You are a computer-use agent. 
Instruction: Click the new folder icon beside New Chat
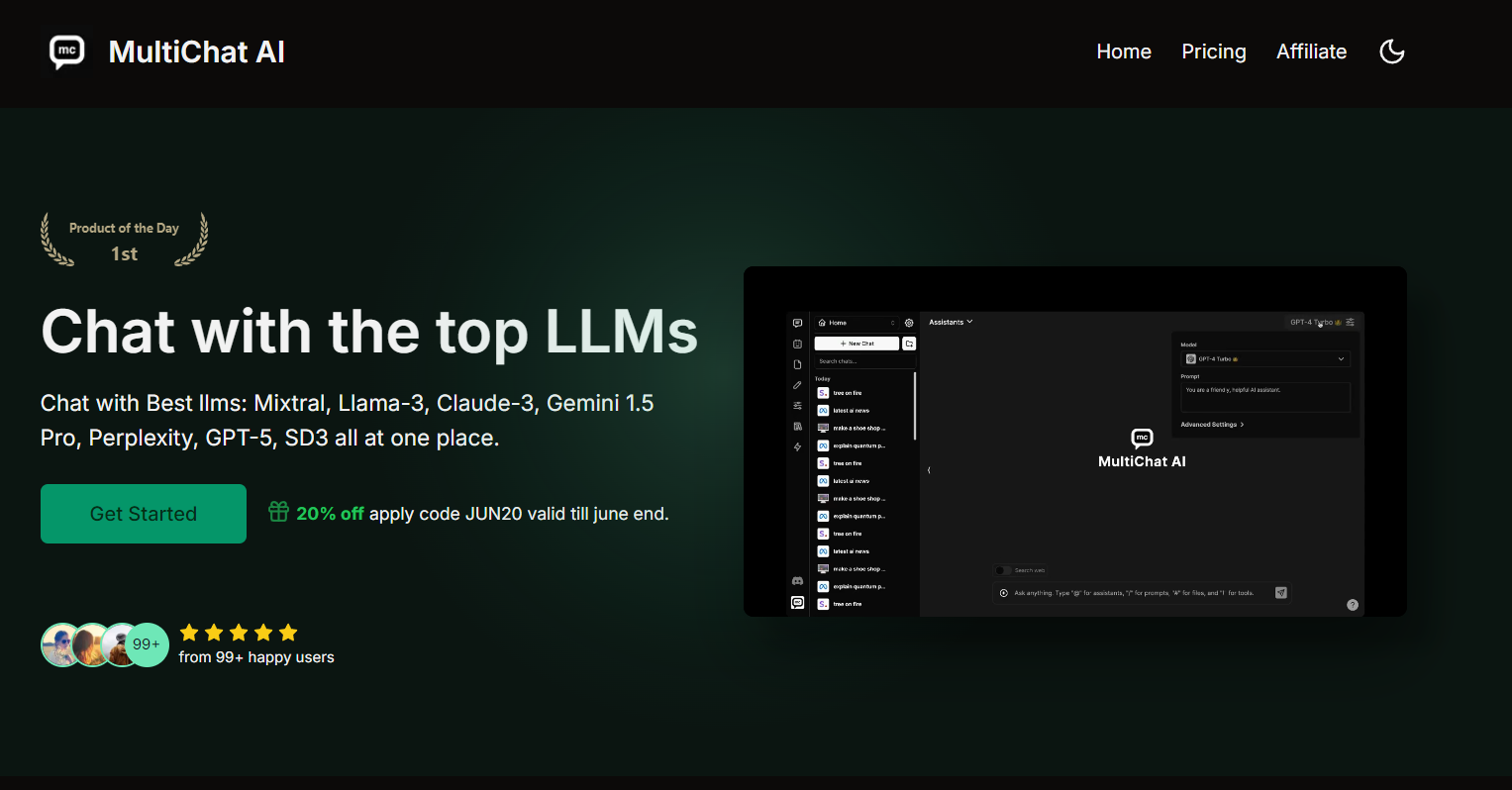pyautogui.click(x=909, y=344)
